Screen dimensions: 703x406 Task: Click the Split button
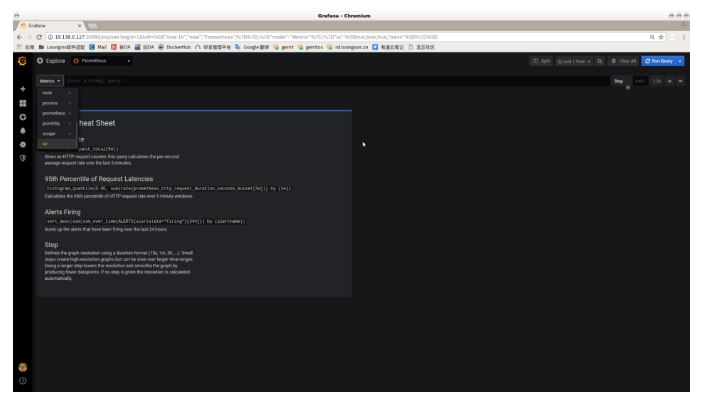(541, 61)
